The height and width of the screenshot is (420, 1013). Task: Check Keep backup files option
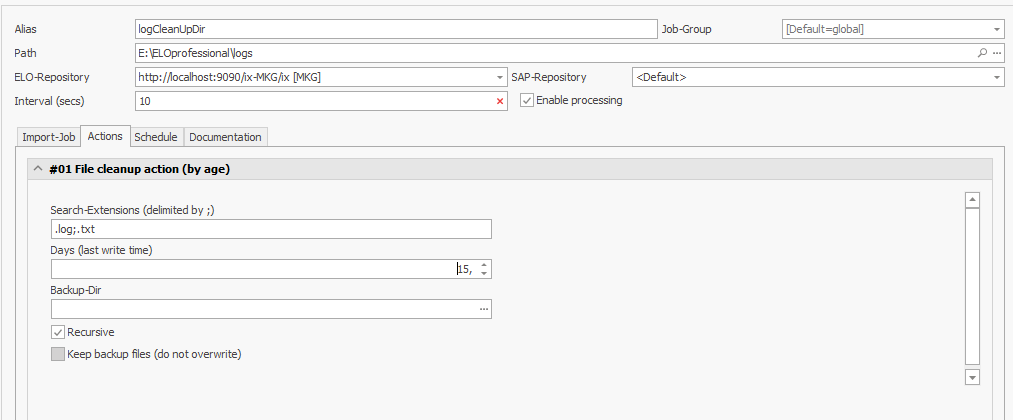pyautogui.click(x=58, y=354)
